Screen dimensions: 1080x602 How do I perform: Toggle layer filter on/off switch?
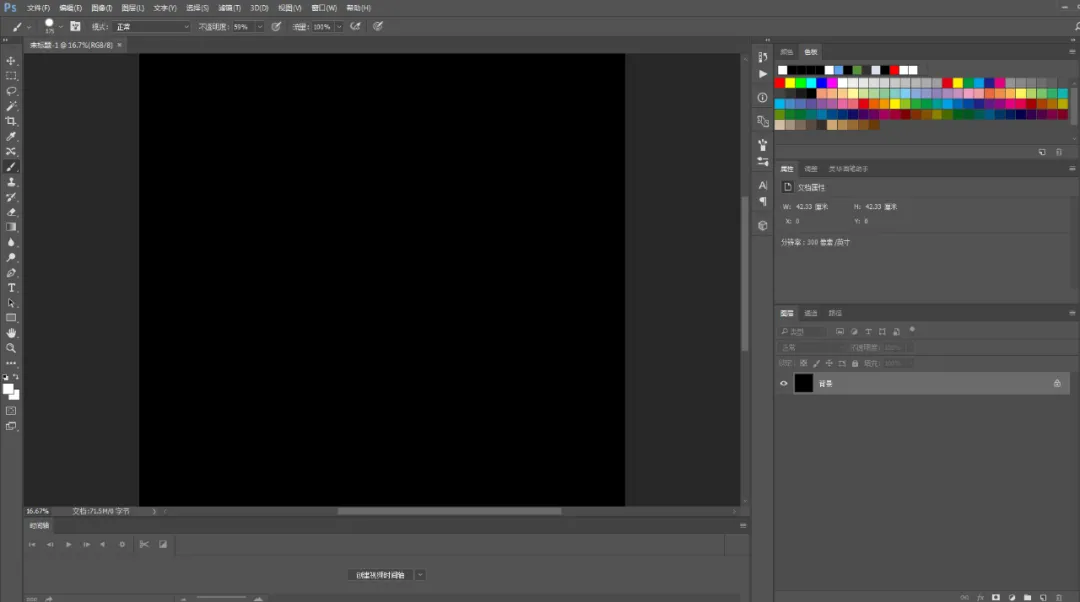pyautogui.click(x=912, y=330)
